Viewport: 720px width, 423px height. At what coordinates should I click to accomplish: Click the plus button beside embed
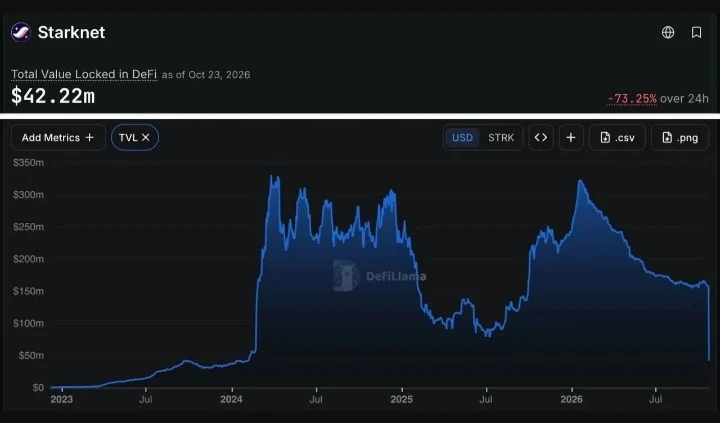point(571,137)
